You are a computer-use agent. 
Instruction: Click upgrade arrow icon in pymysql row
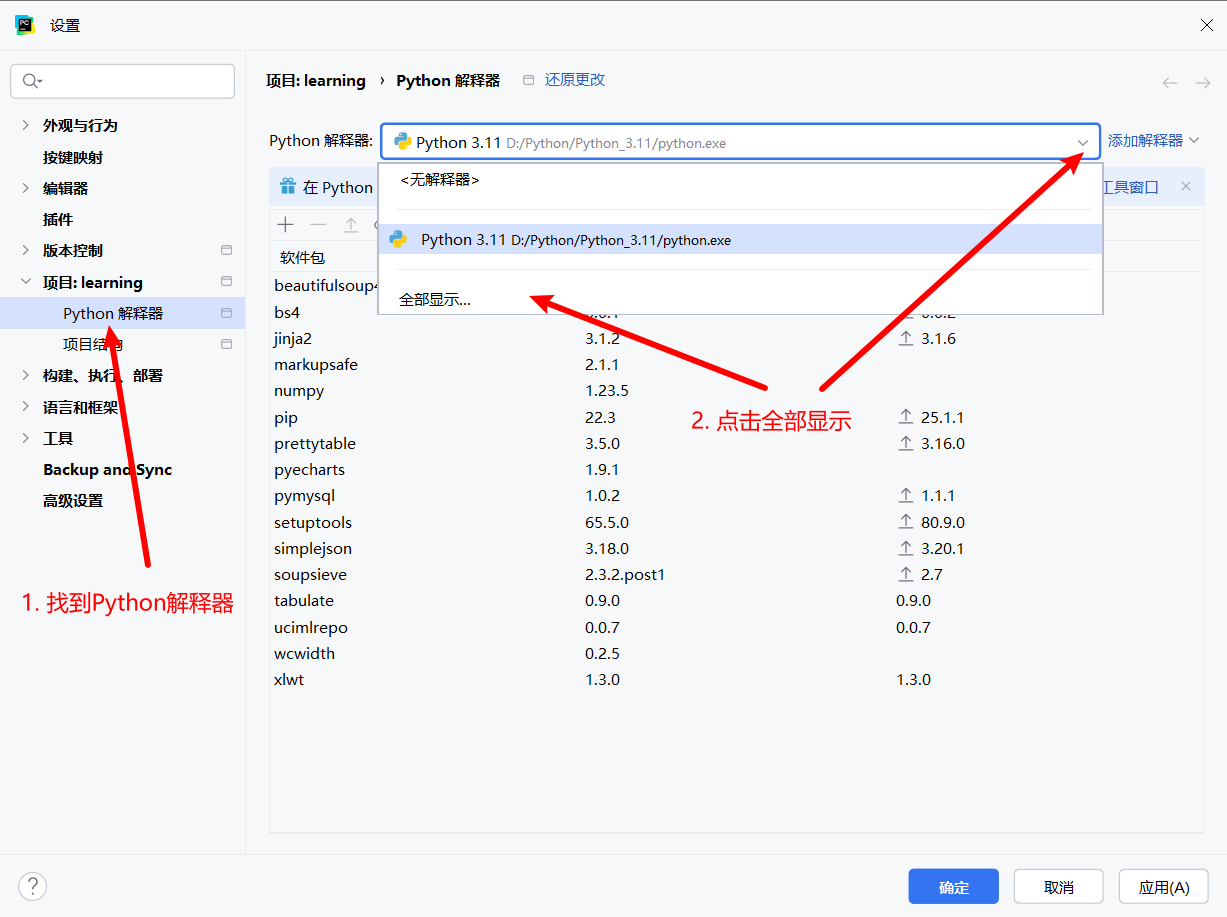(906, 496)
